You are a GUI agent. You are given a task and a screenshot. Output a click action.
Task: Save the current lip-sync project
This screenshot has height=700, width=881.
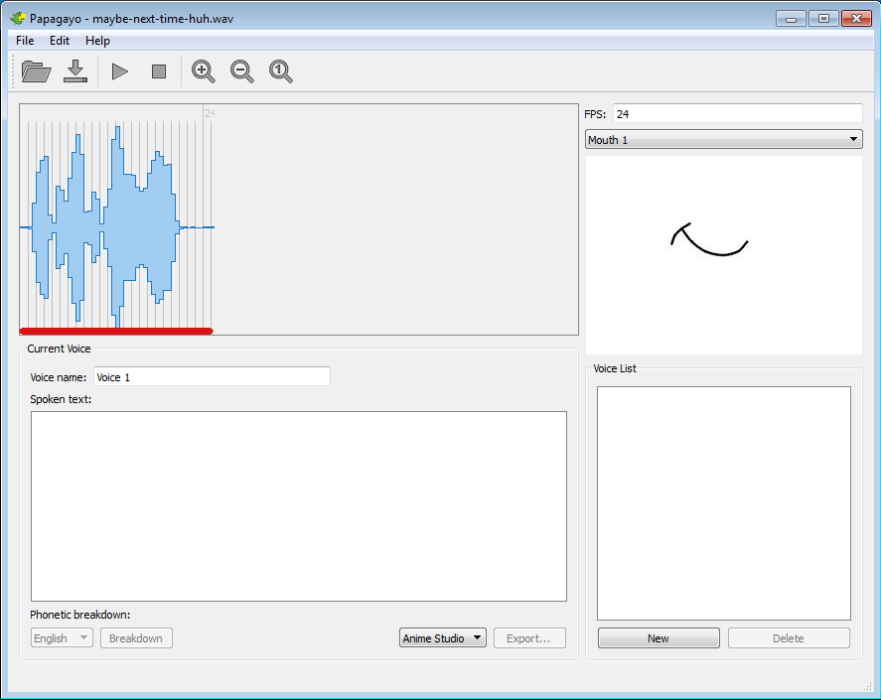click(x=74, y=71)
